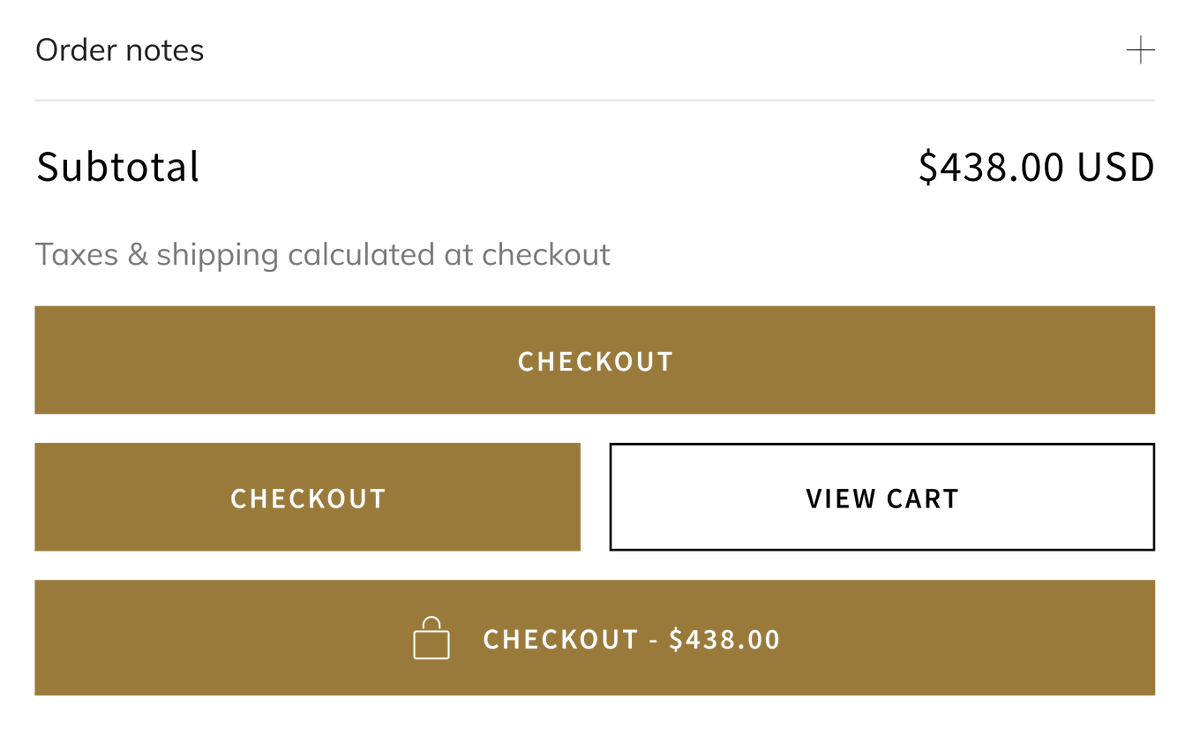Click the dollar sign in the subtotal amount
The height and width of the screenshot is (736, 1200).
pyautogui.click(x=928, y=167)
